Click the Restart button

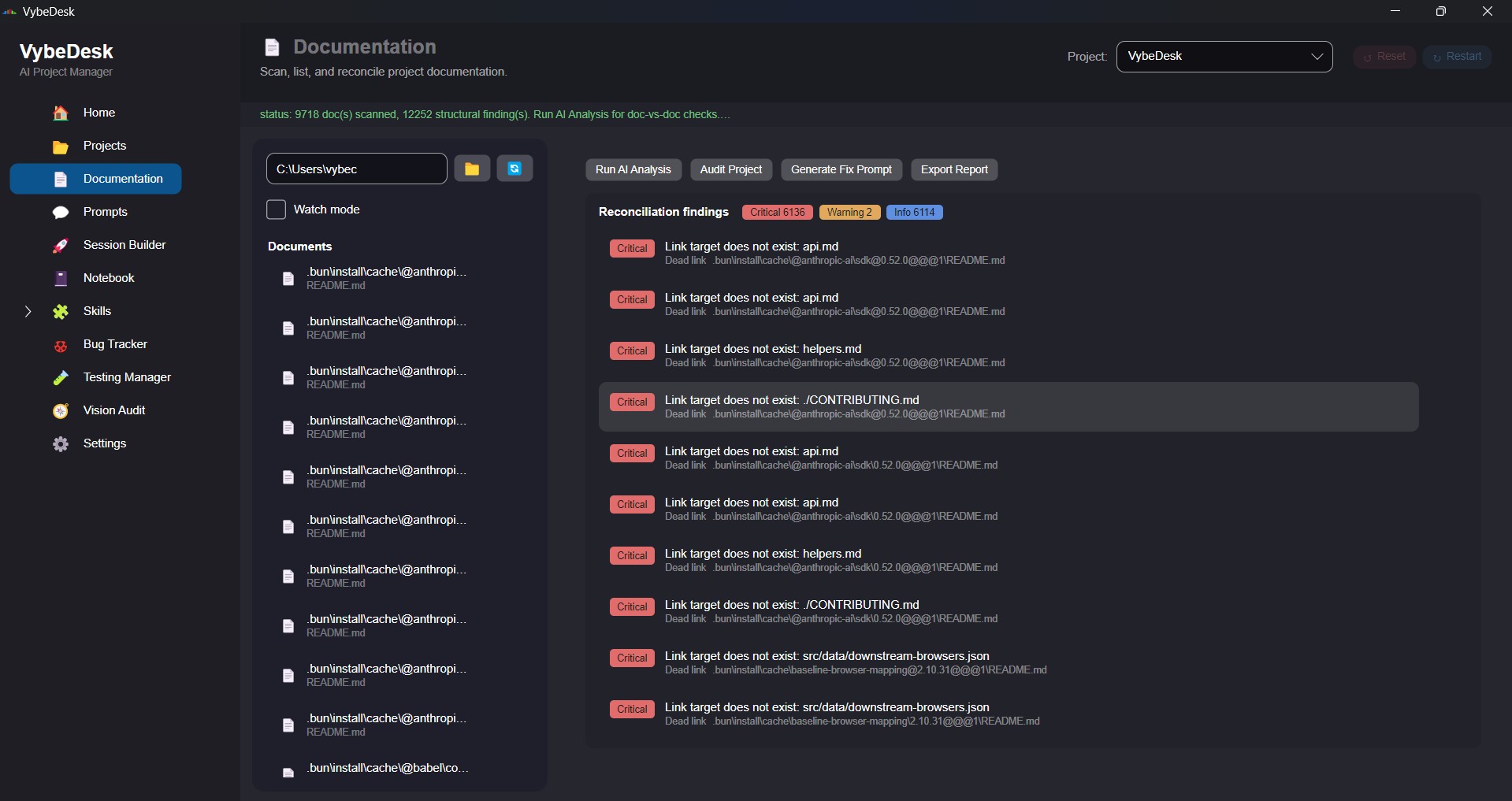click(1457, 57)
